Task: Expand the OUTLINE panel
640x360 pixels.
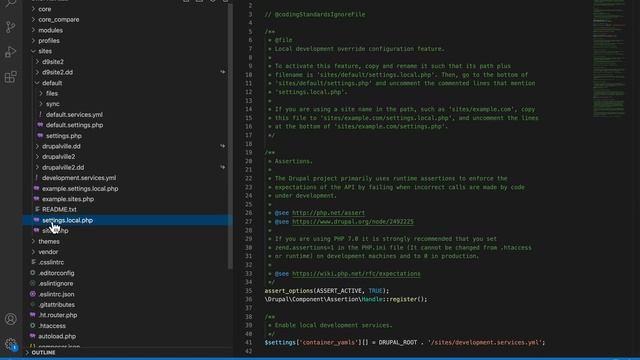Action: [27, 352]
